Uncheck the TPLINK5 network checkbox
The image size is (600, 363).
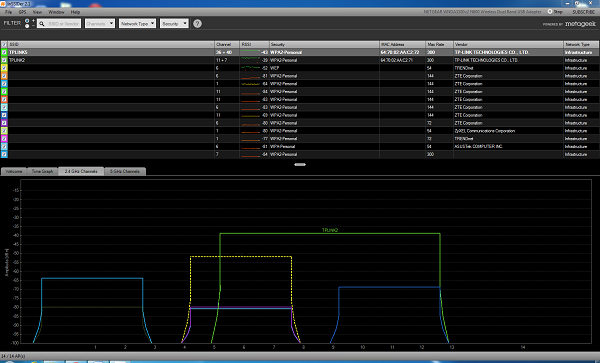(4, 52)
